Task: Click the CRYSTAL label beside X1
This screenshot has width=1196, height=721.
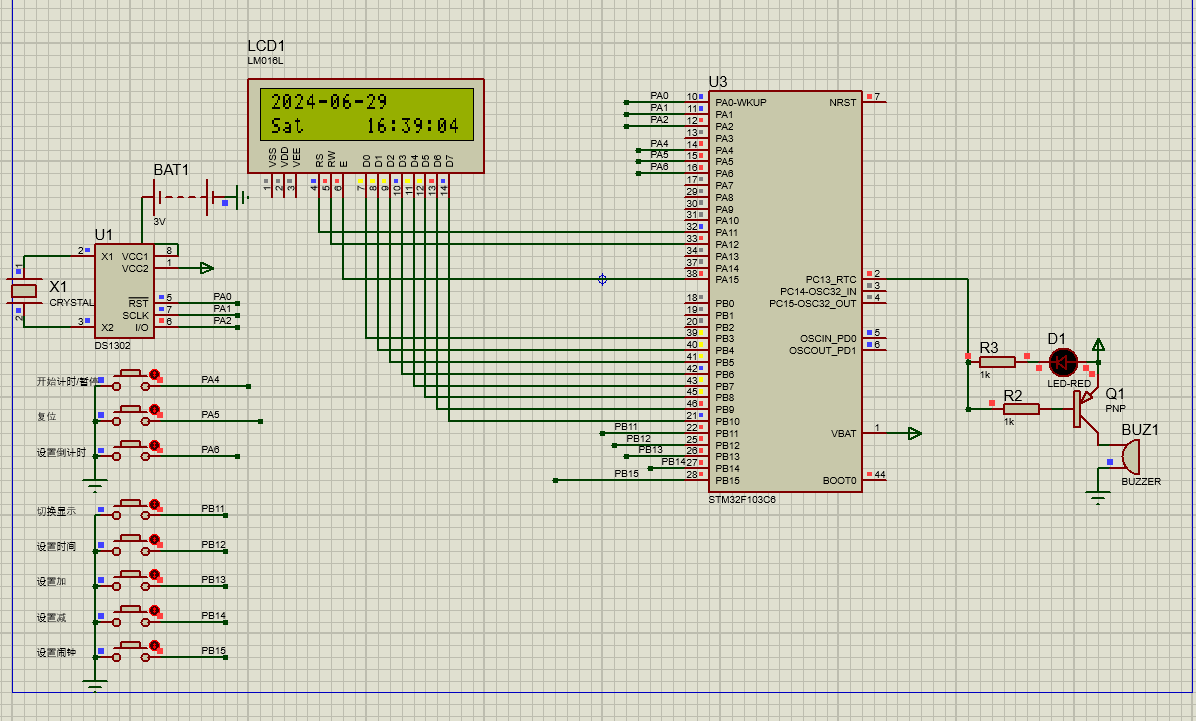Action: (72, 303)
